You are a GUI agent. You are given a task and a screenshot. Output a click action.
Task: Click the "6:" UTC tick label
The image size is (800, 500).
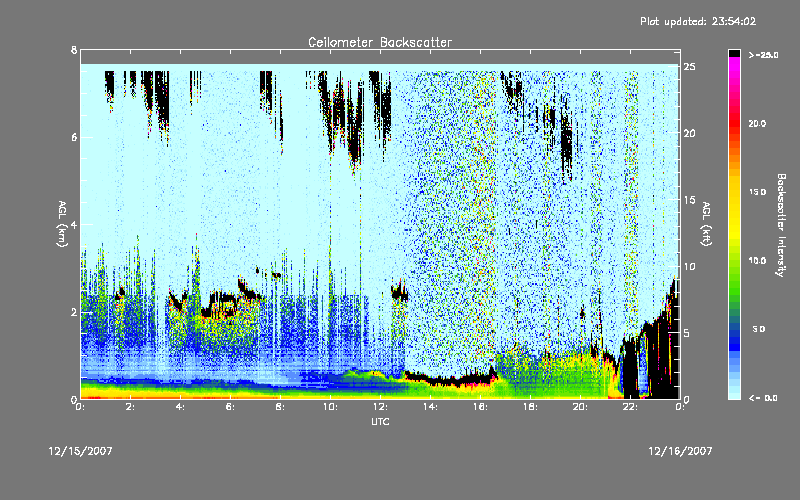230,407
